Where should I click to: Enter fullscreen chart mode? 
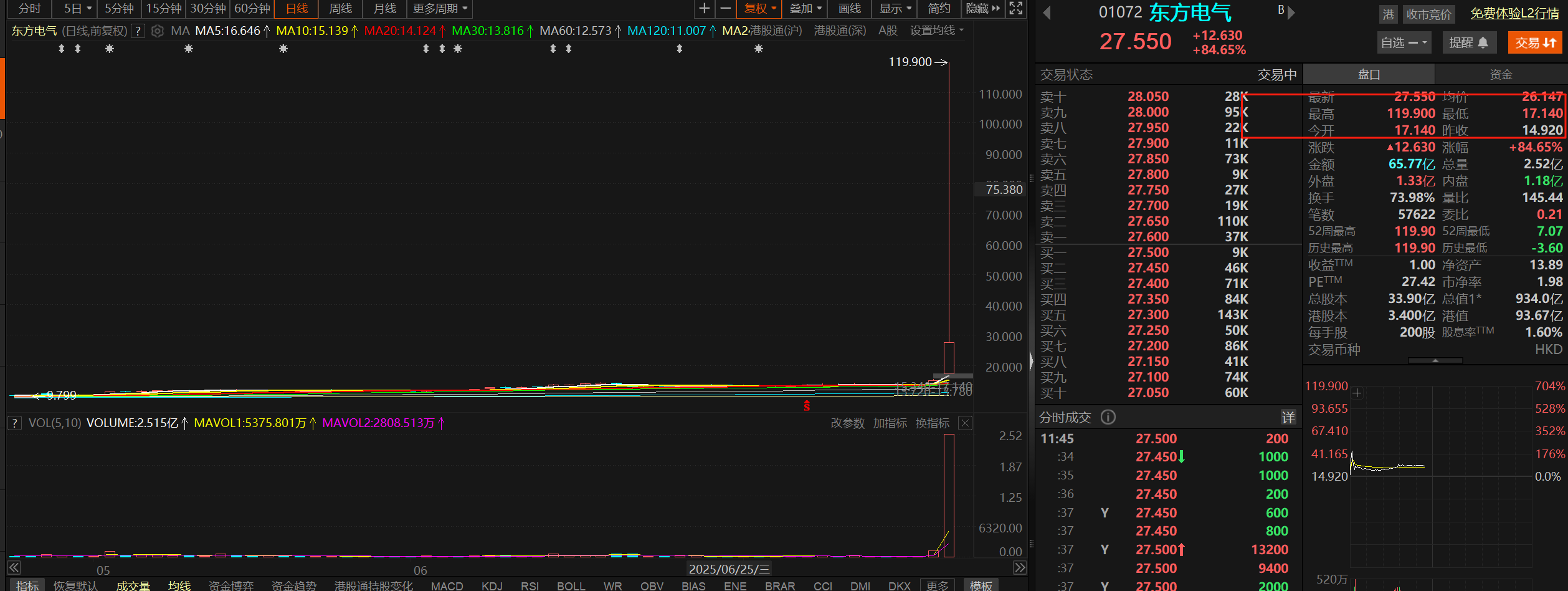pyautogui.click(x=1016, y=9)
